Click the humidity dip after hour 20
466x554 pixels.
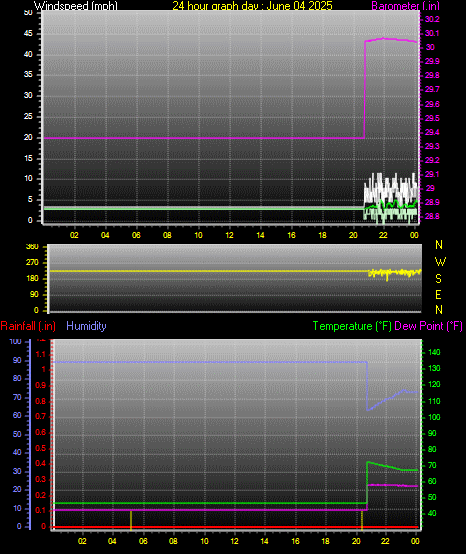(368, 410)
